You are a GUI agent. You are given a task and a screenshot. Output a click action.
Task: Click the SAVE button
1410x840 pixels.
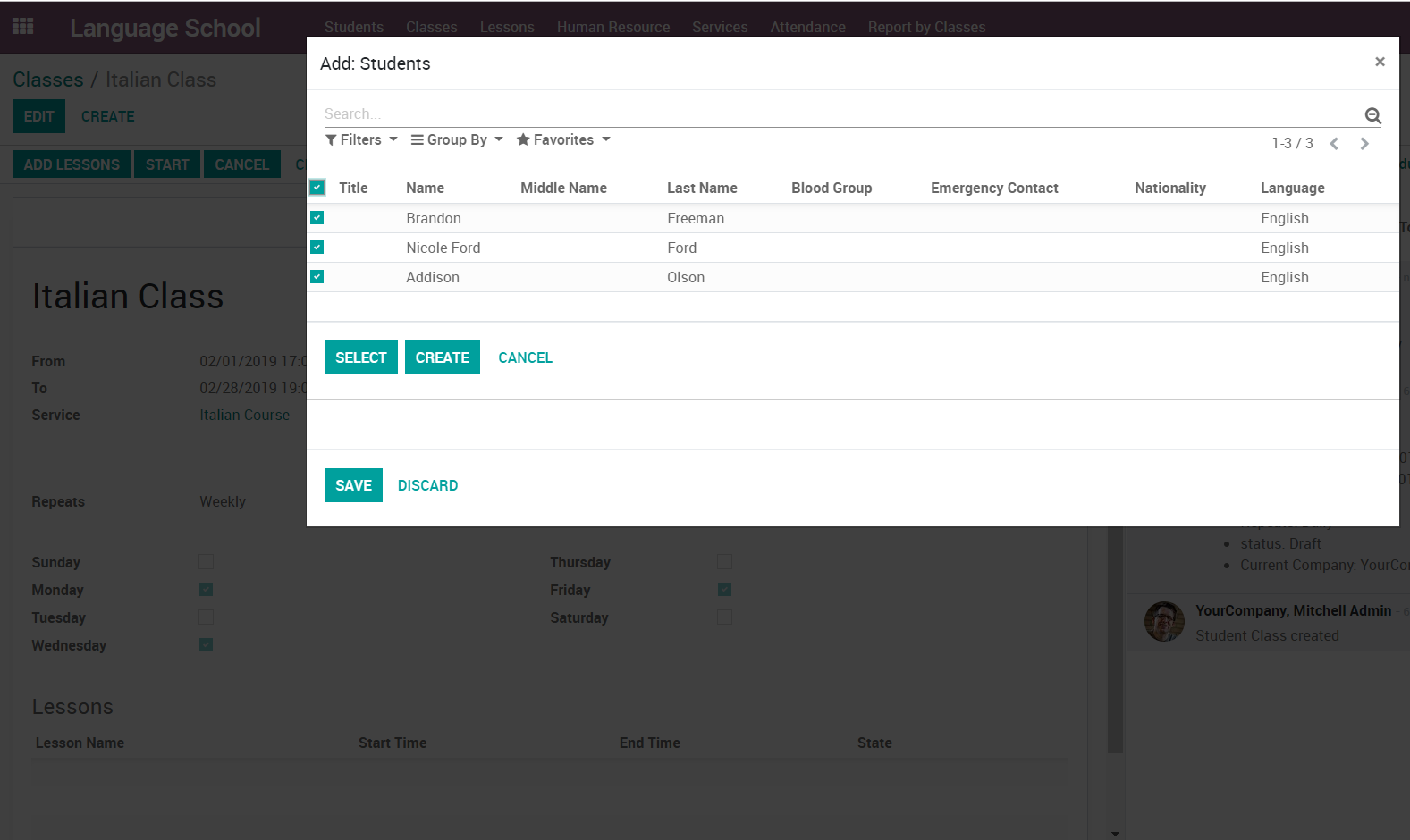click(x=353, y=485)
